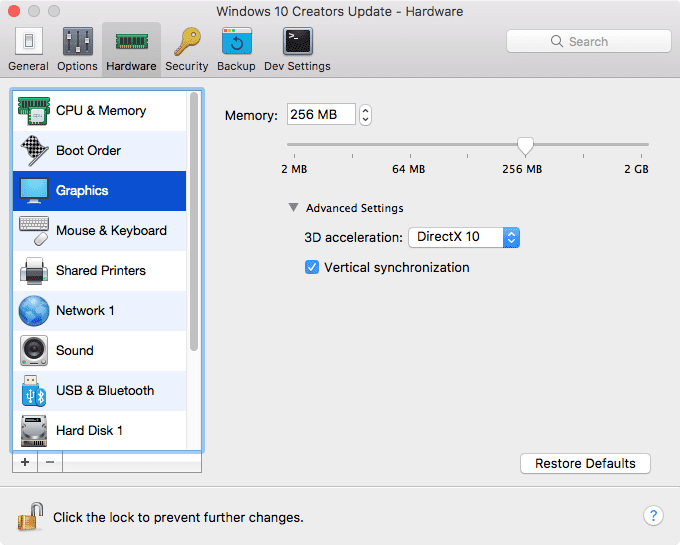This screenshot has width=680, height=545.
Task: Select the Hardware tab label
Action: click(131, 66)
